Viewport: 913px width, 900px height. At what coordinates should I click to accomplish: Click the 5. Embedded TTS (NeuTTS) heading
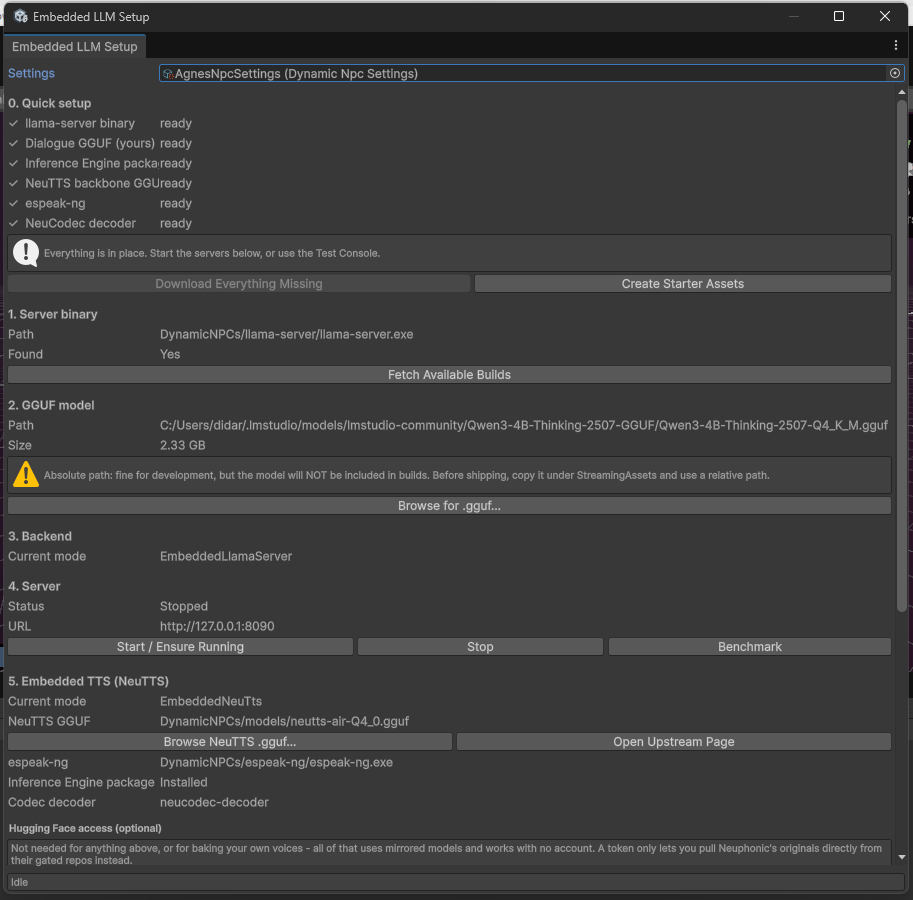point(89,681)
